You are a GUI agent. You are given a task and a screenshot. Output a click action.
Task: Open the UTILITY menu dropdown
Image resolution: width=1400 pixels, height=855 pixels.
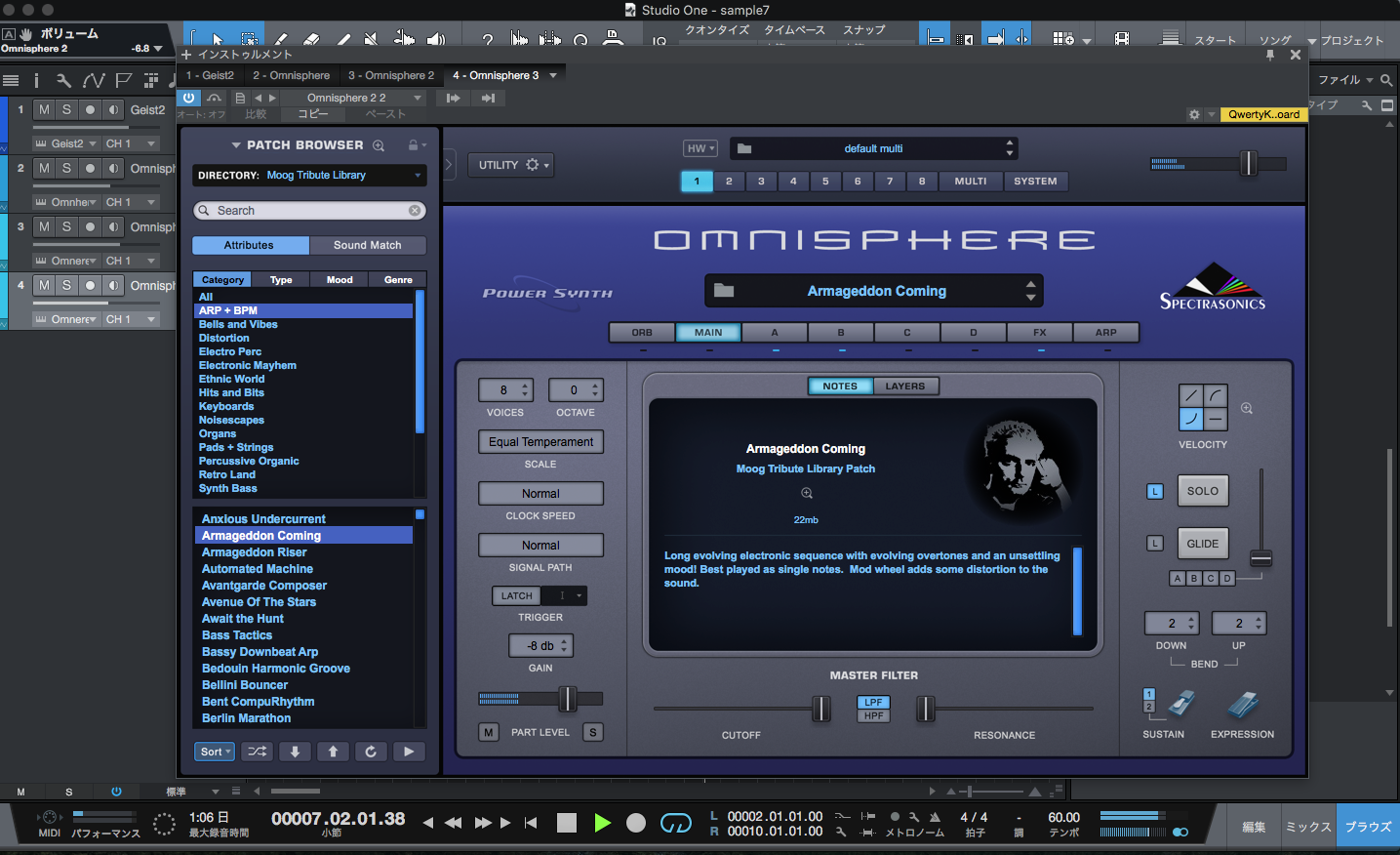[x=513, y=165]
